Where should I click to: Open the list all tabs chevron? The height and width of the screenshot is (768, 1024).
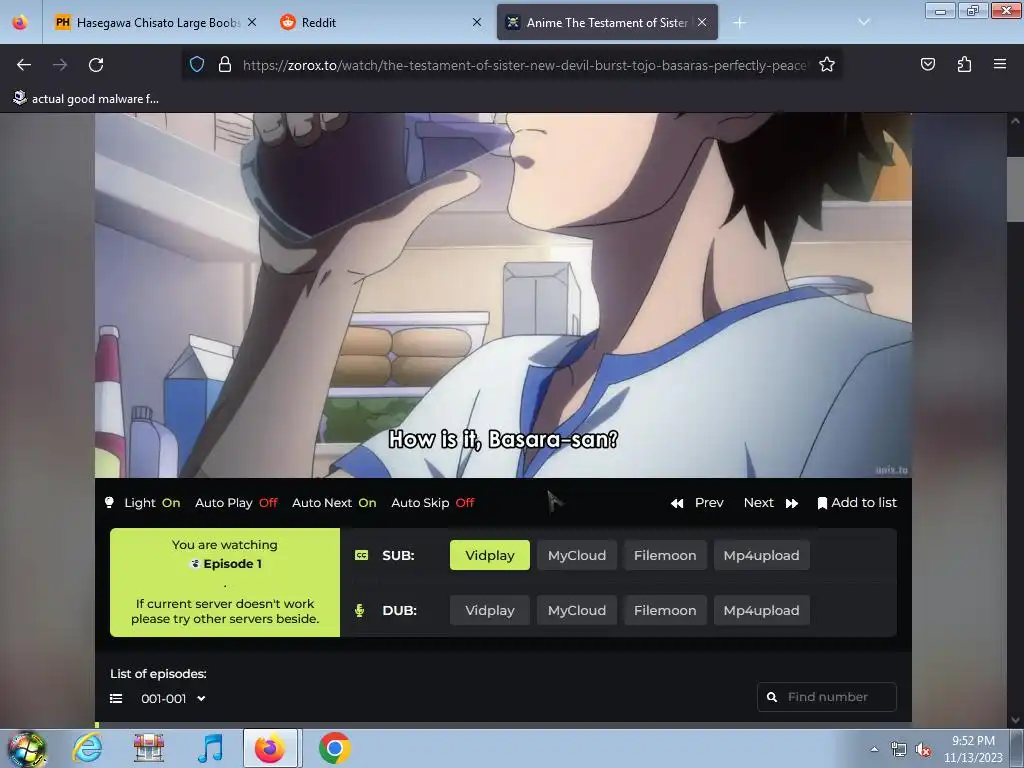coord(864,22)
